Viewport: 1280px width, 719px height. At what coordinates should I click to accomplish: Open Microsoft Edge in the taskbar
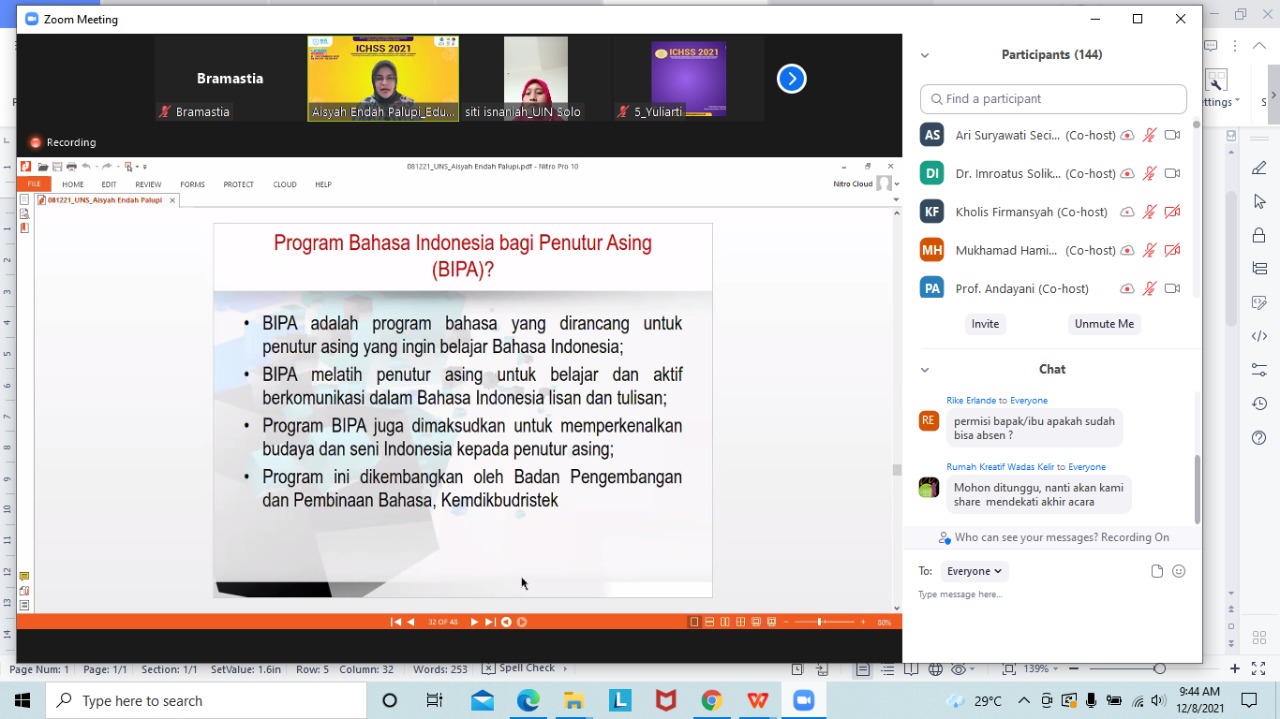tap(528, 701)
